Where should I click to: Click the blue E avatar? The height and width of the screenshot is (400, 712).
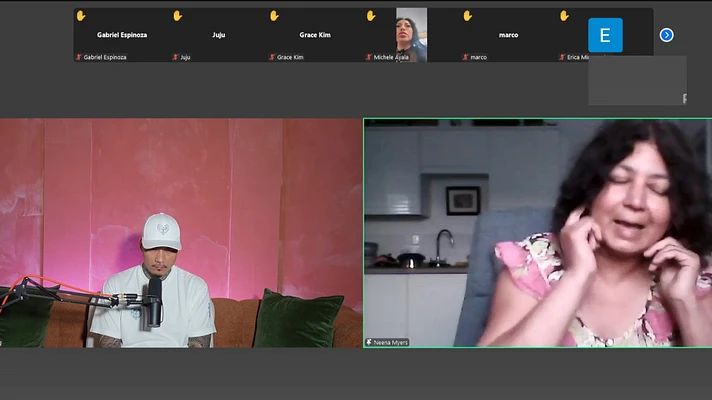coord(605,35)
